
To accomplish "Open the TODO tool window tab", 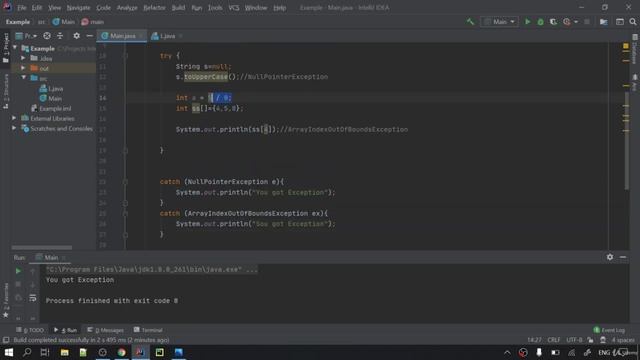I will (30, 330).
